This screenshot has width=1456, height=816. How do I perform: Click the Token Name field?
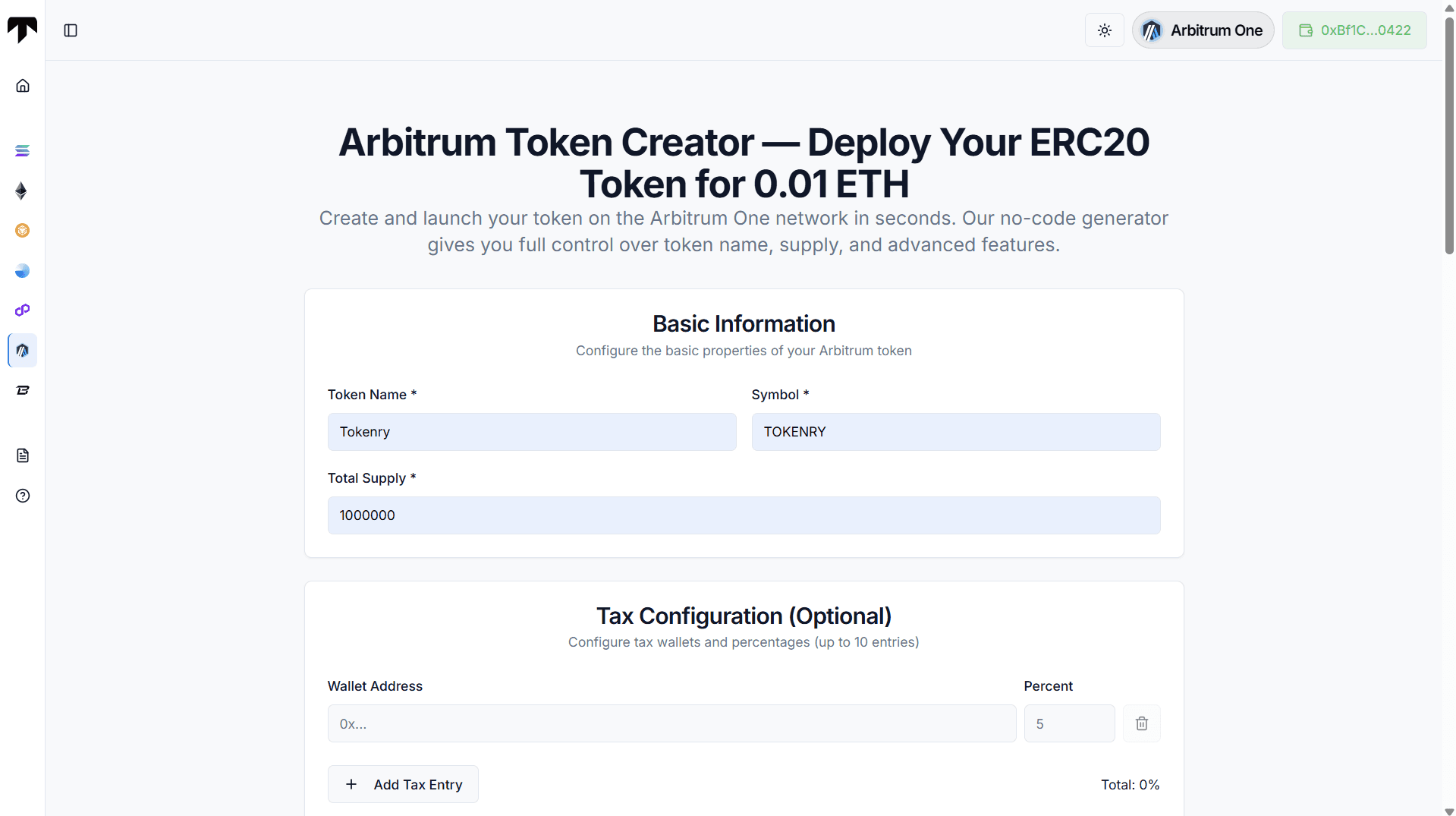pos(532,432)
